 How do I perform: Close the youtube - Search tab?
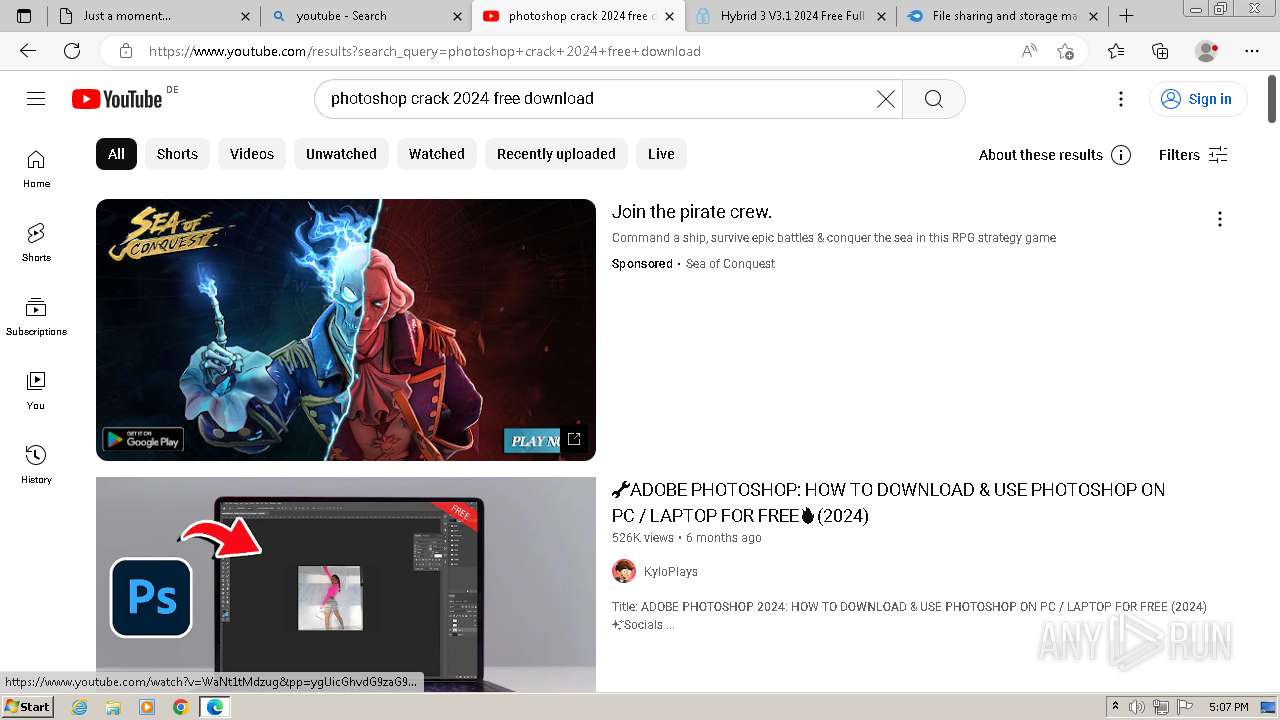[x=457, y=16]
